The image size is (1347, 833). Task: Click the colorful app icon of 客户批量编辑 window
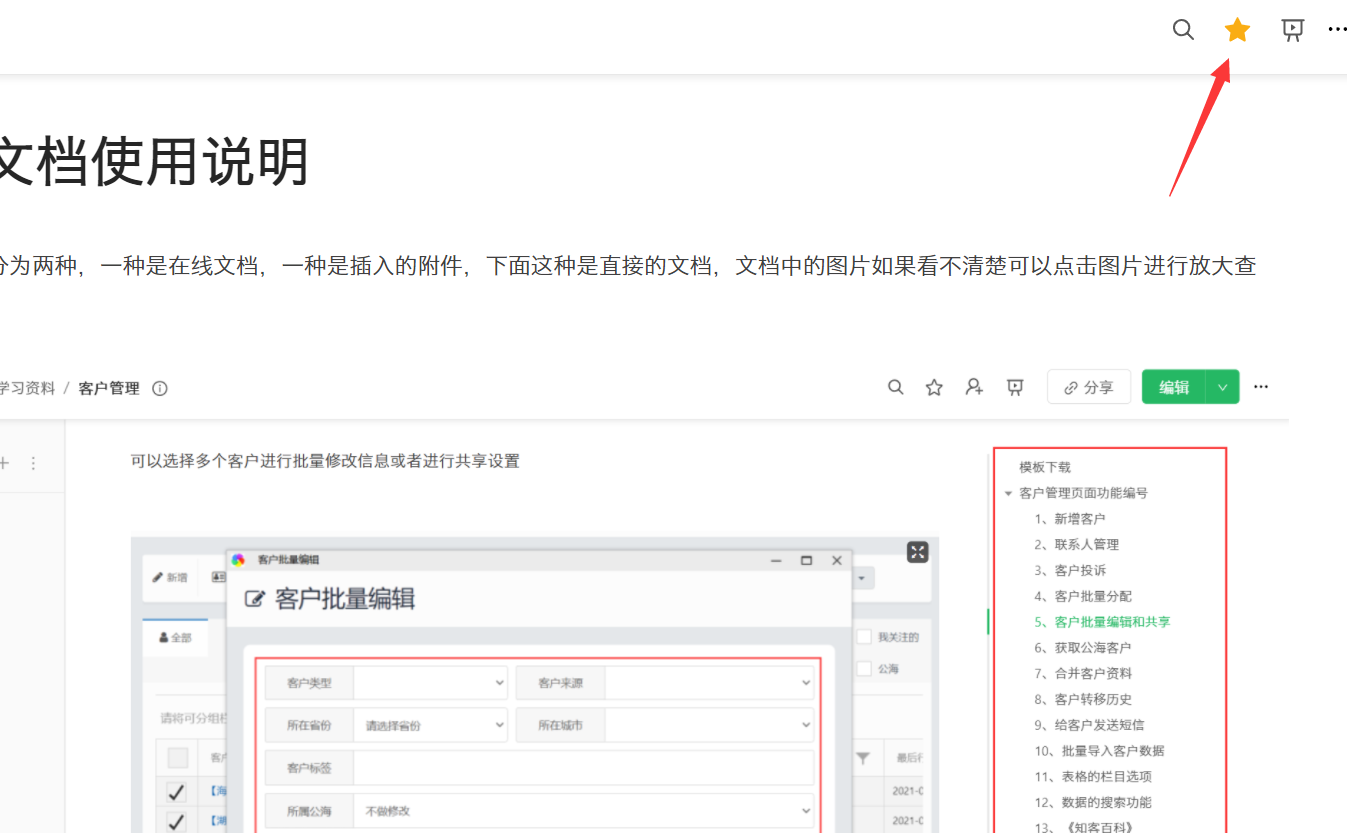pyautogui.click(x=238, y=560)
